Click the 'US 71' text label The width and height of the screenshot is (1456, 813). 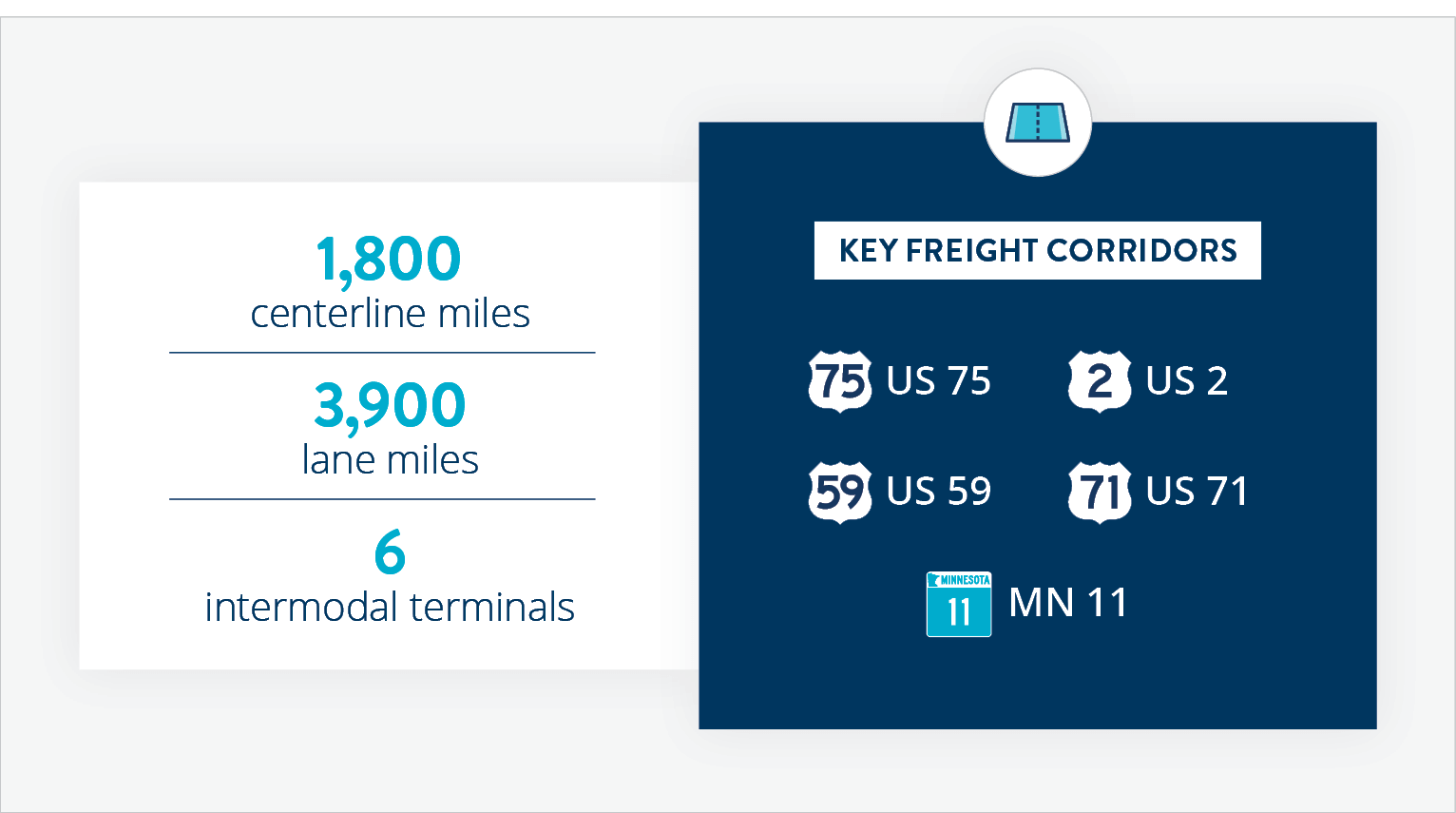click(x=1197, y=492)
